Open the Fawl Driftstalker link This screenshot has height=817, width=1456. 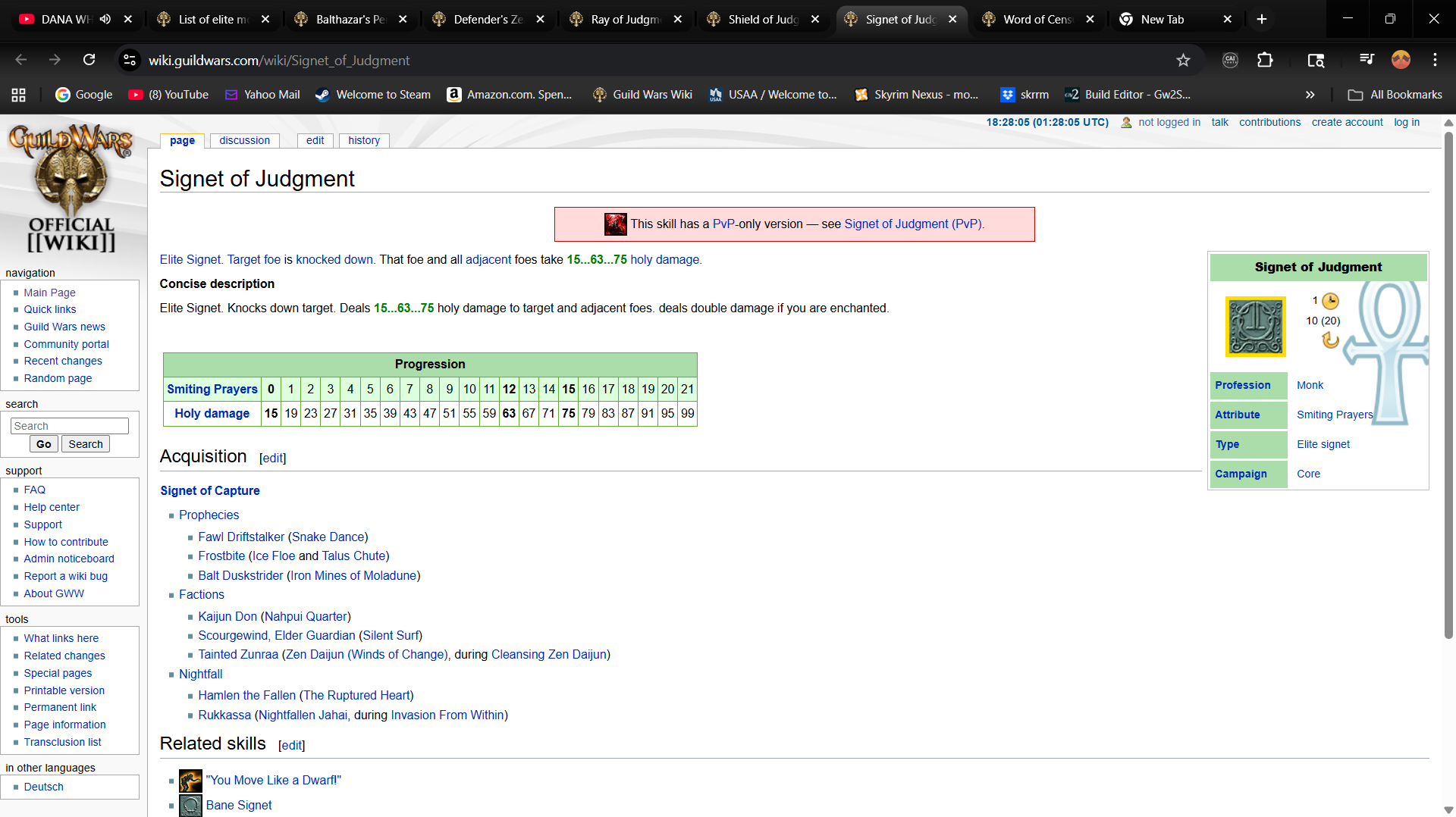pyautogui.click(x=241, y=537)
